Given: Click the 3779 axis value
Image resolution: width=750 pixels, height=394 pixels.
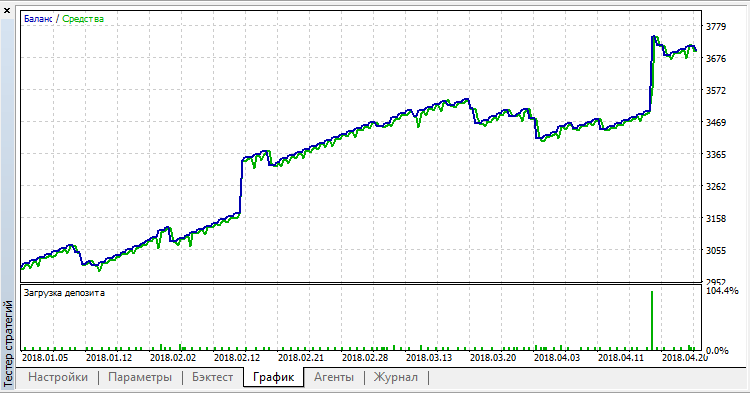Looking at the screenshot, I should tap(716, 27).
